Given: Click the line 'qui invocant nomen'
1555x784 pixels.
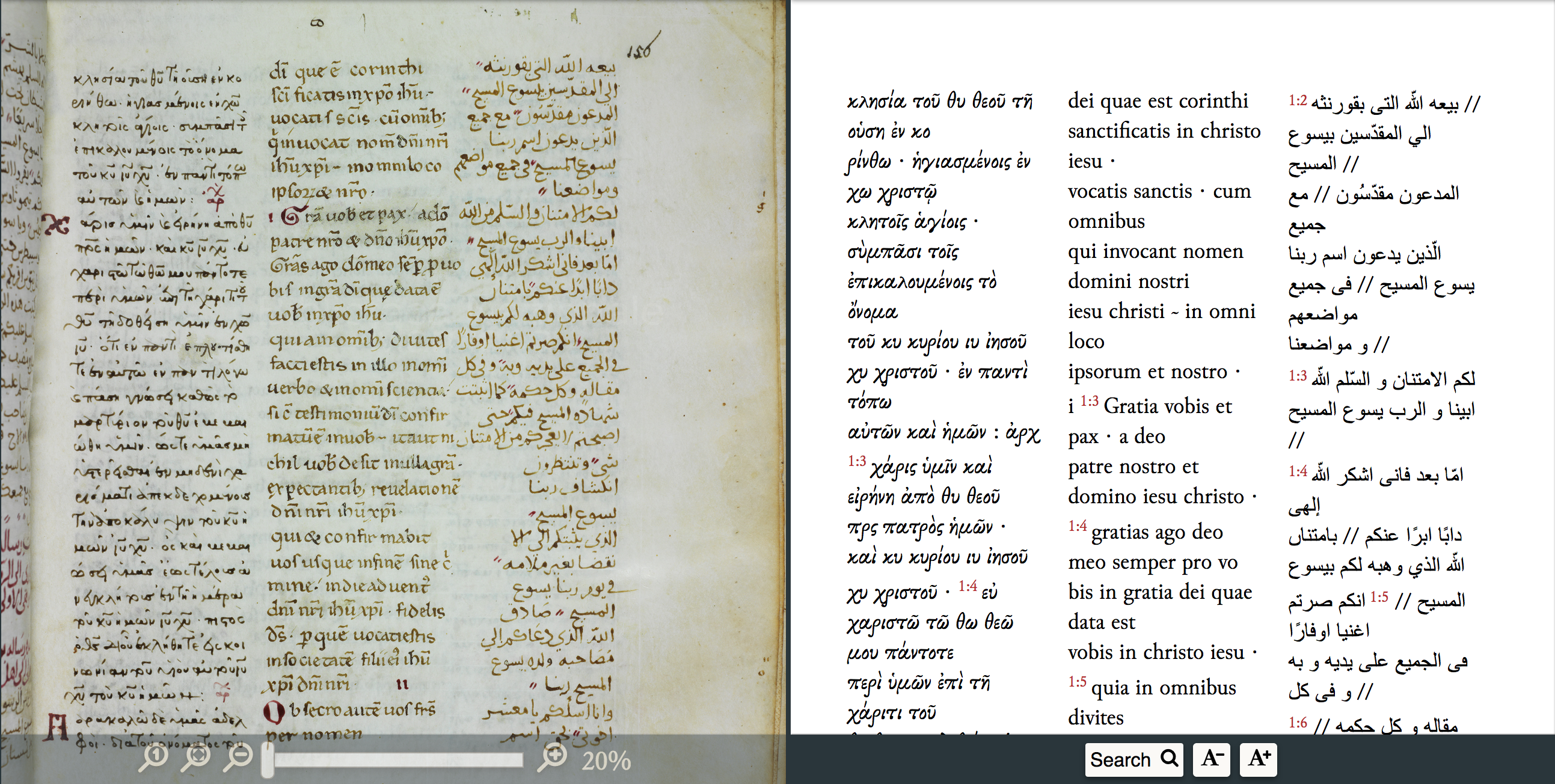Looking at the screenshot, I should 1155,251.
